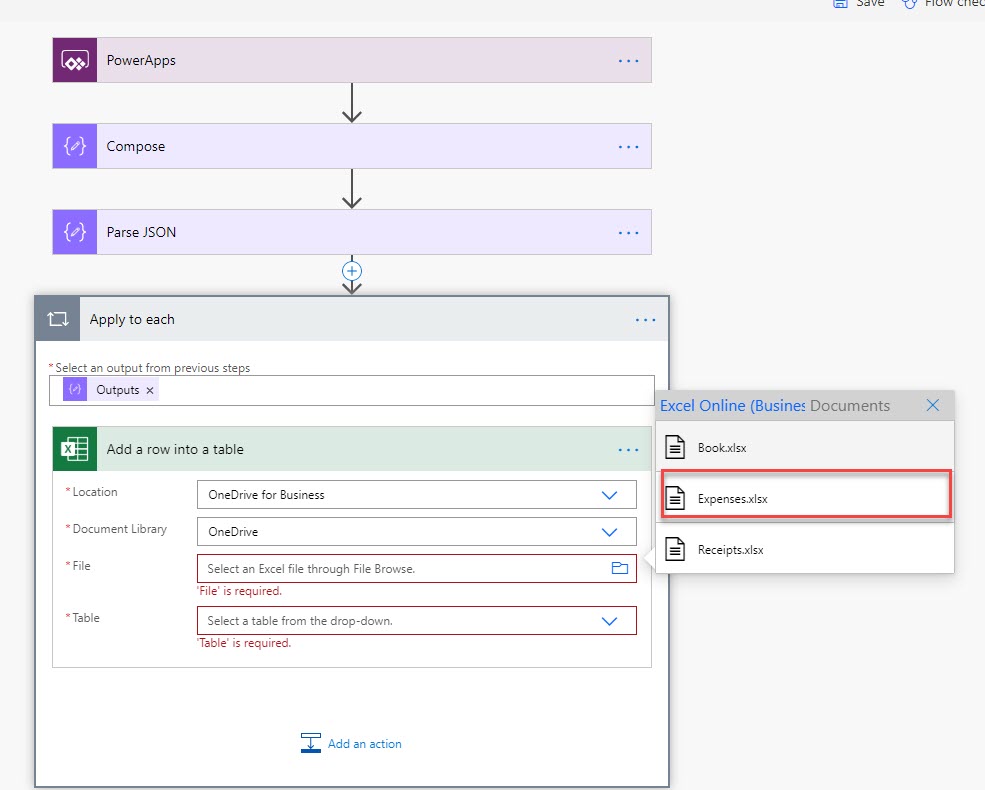
Task: Click the Parse JSON action icon
Action: [75, 233]
